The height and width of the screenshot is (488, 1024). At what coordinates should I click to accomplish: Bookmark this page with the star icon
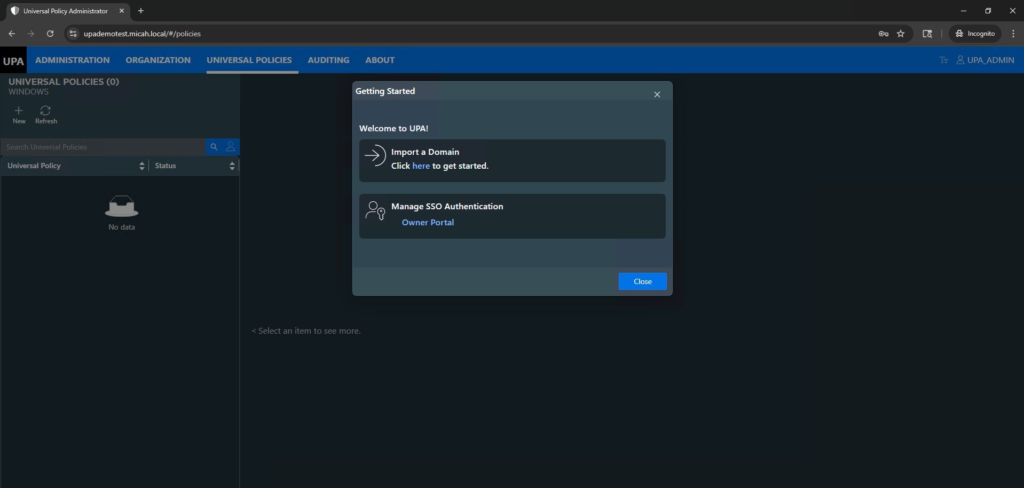click(900, 33)
